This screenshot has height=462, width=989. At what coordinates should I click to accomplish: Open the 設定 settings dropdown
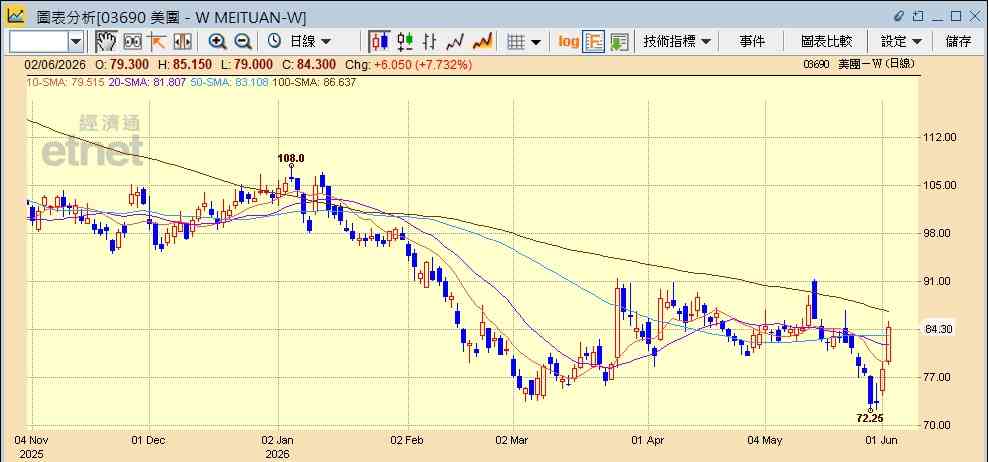[x=901, y=42]
